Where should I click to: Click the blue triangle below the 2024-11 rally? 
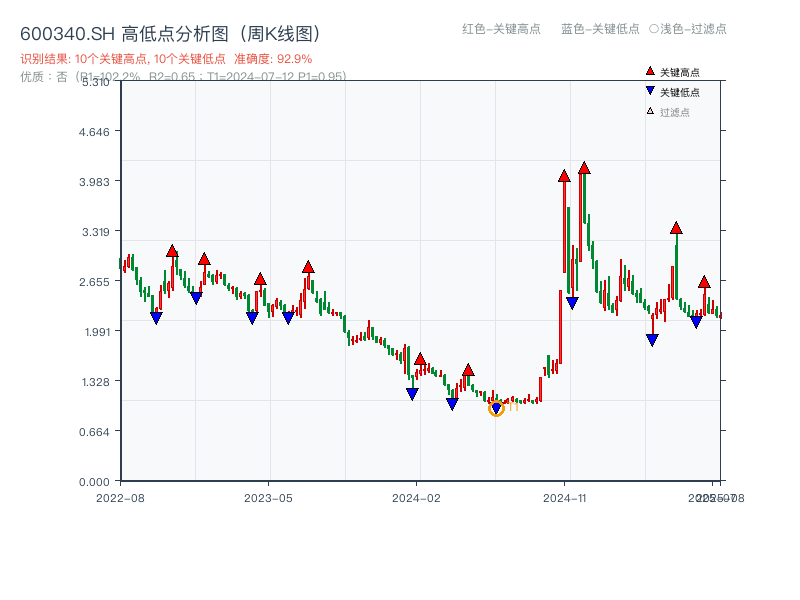coord(572,302)
